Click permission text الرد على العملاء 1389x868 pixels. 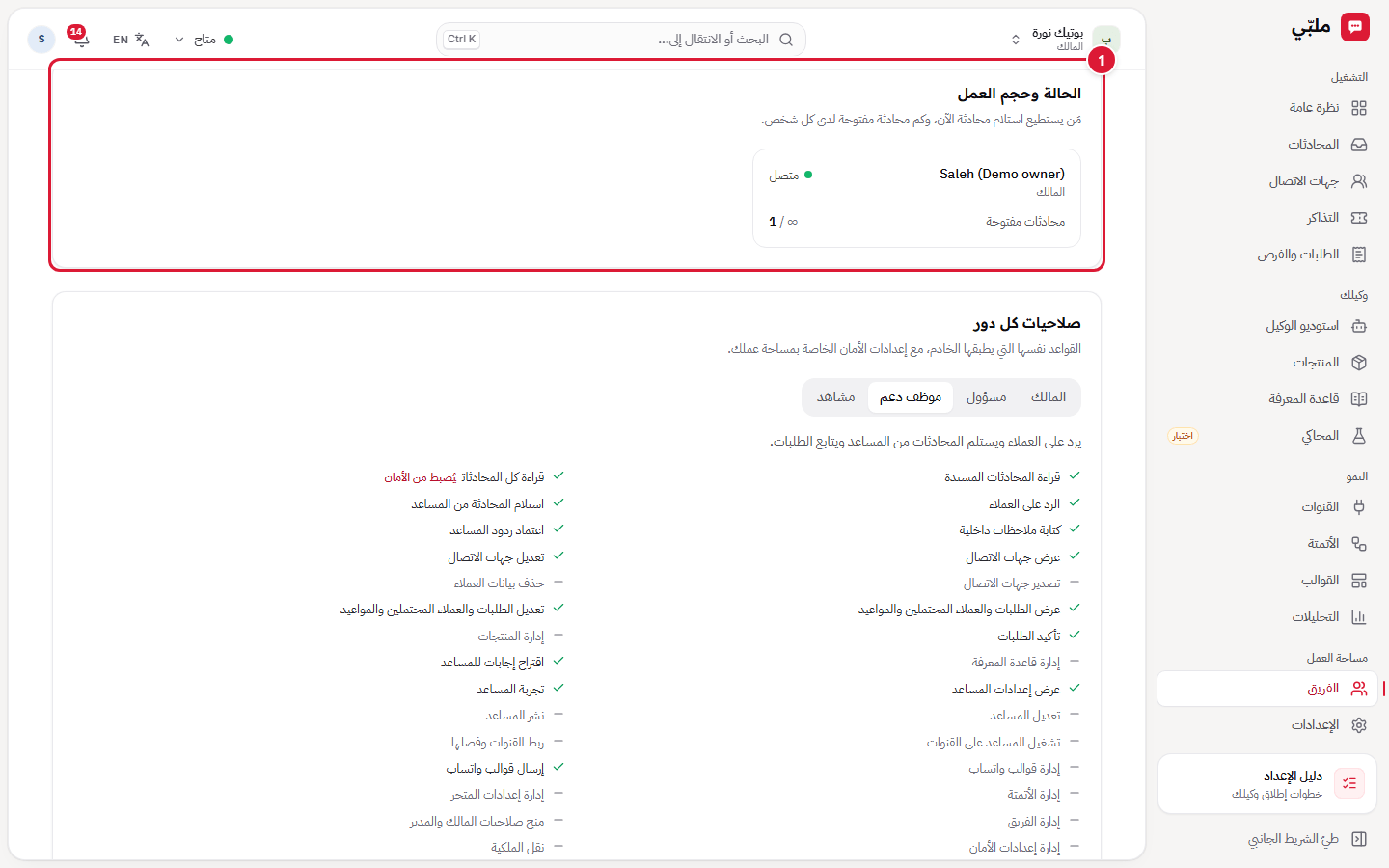point(1024,504)
